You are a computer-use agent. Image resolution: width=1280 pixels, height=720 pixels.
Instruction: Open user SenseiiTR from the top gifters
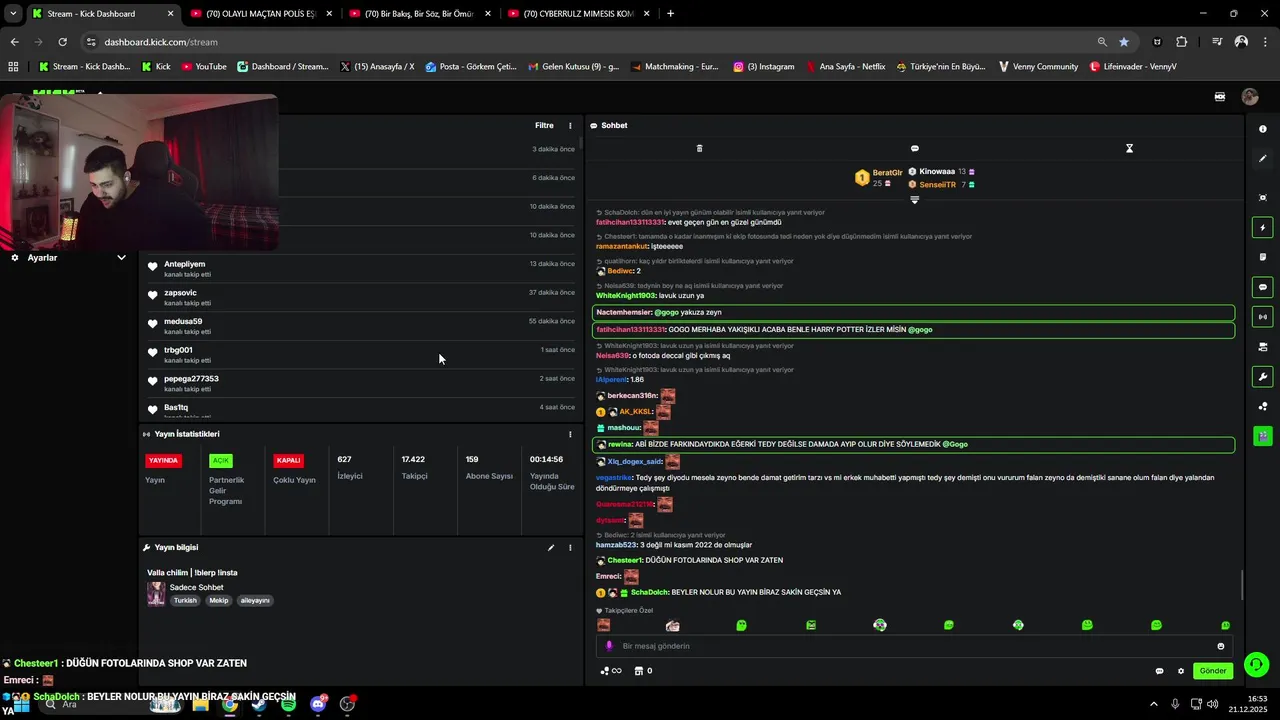pos(937,185)
